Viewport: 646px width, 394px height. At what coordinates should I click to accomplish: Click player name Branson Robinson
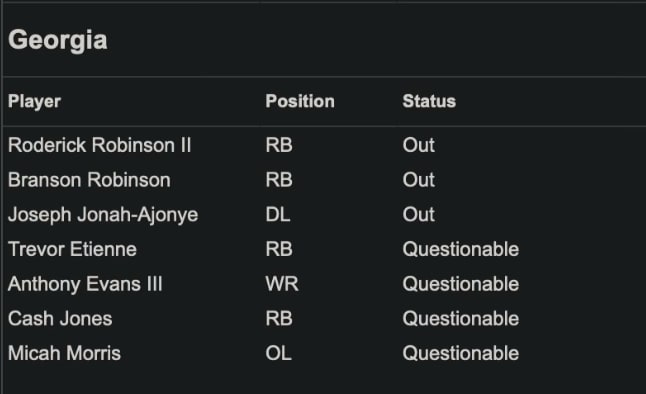click(x=89, y=180)
